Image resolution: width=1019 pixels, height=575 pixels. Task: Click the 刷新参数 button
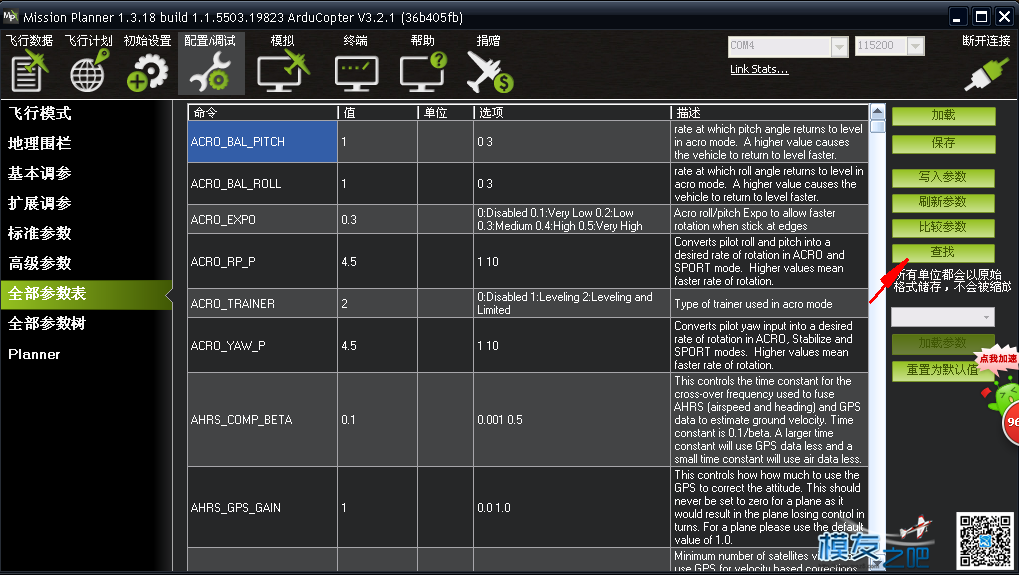pyautogui.click(x=943, y=203)
